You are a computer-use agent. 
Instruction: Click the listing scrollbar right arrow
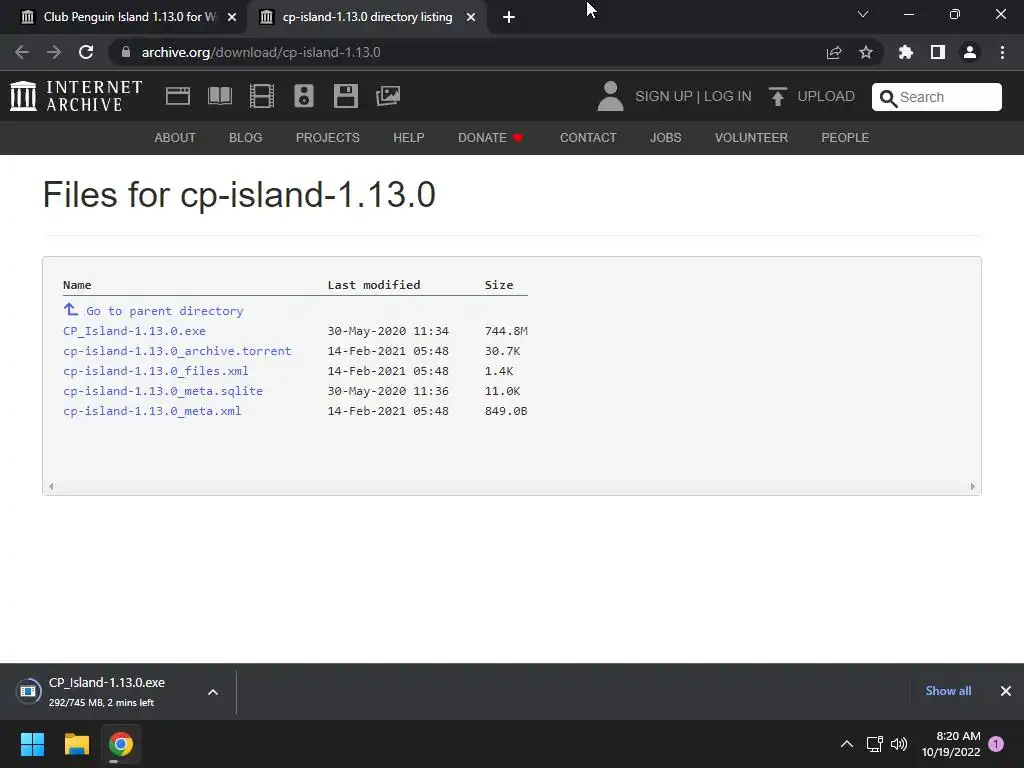[972, 487]
